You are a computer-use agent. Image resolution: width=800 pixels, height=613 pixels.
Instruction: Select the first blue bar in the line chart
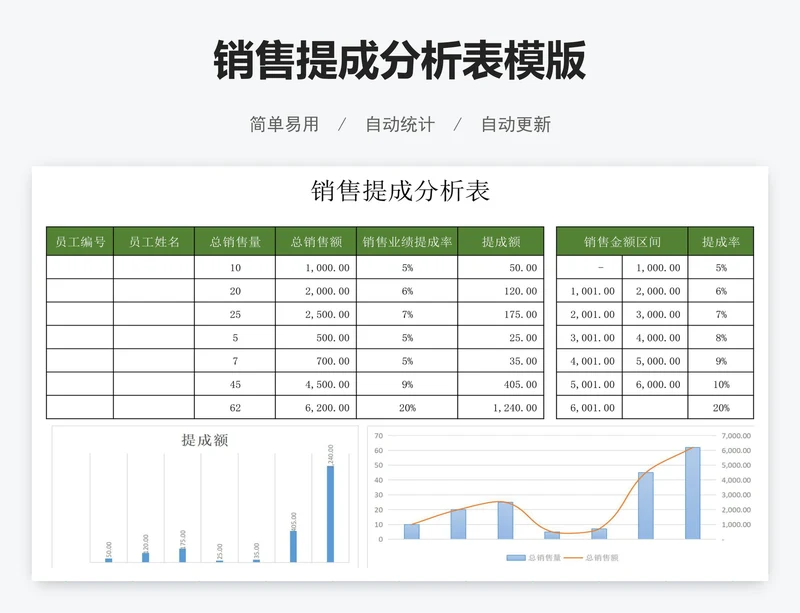tap(413, 532)
